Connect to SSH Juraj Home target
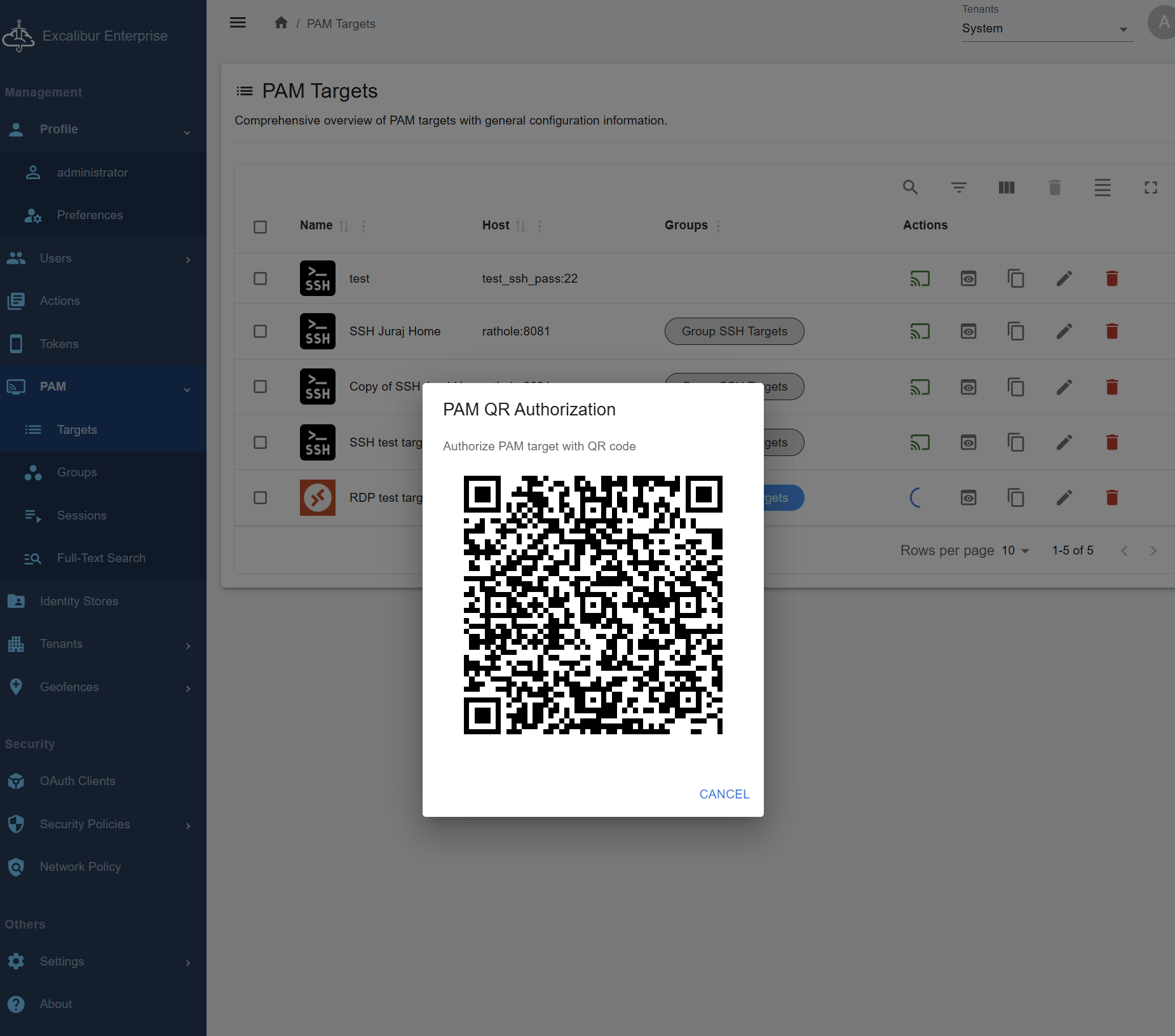 [920, 331]
